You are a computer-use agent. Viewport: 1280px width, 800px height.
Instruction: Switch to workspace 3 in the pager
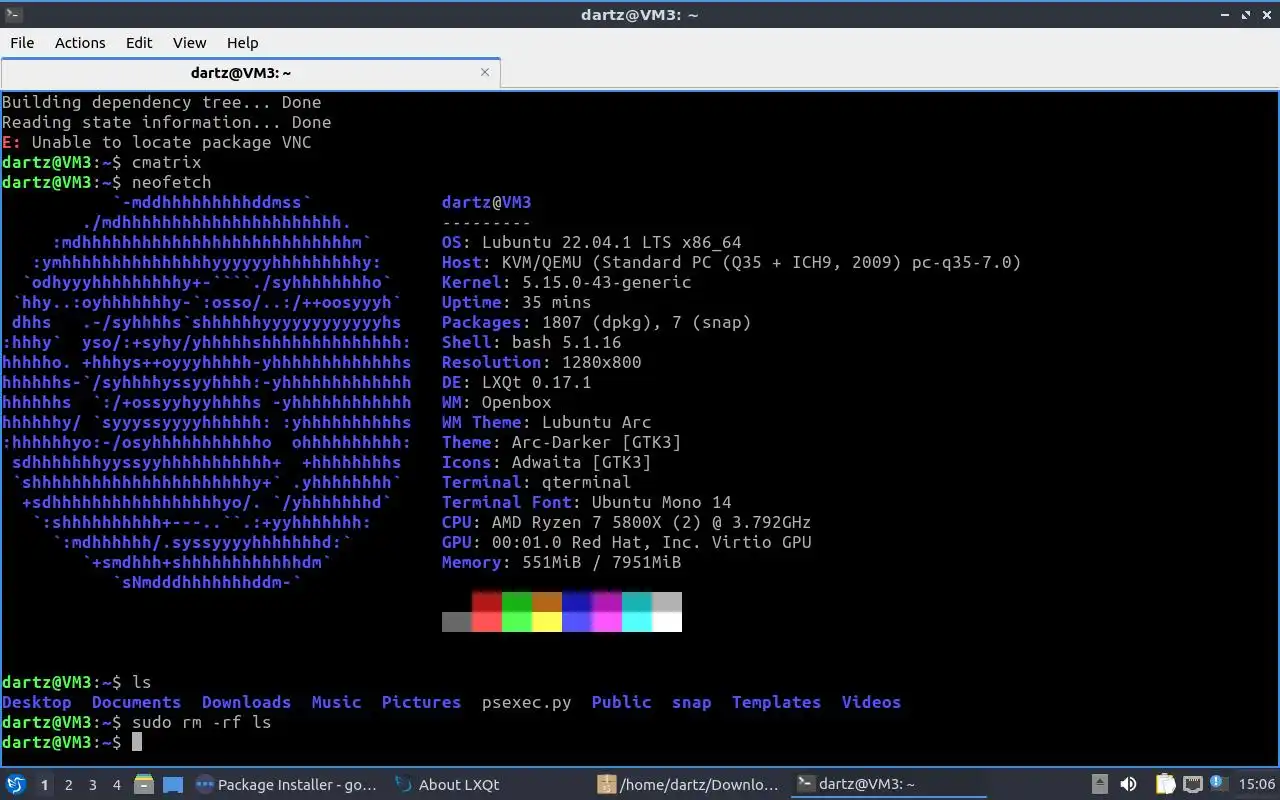tap(92, 785)
